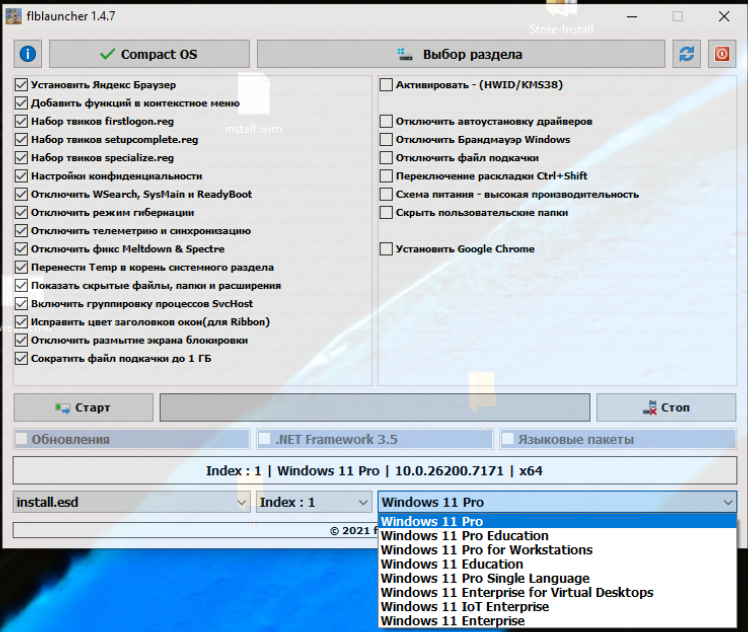The image size is (748, 632).
Task: Open the install.esd file dropdown
Action: [132, 502]
